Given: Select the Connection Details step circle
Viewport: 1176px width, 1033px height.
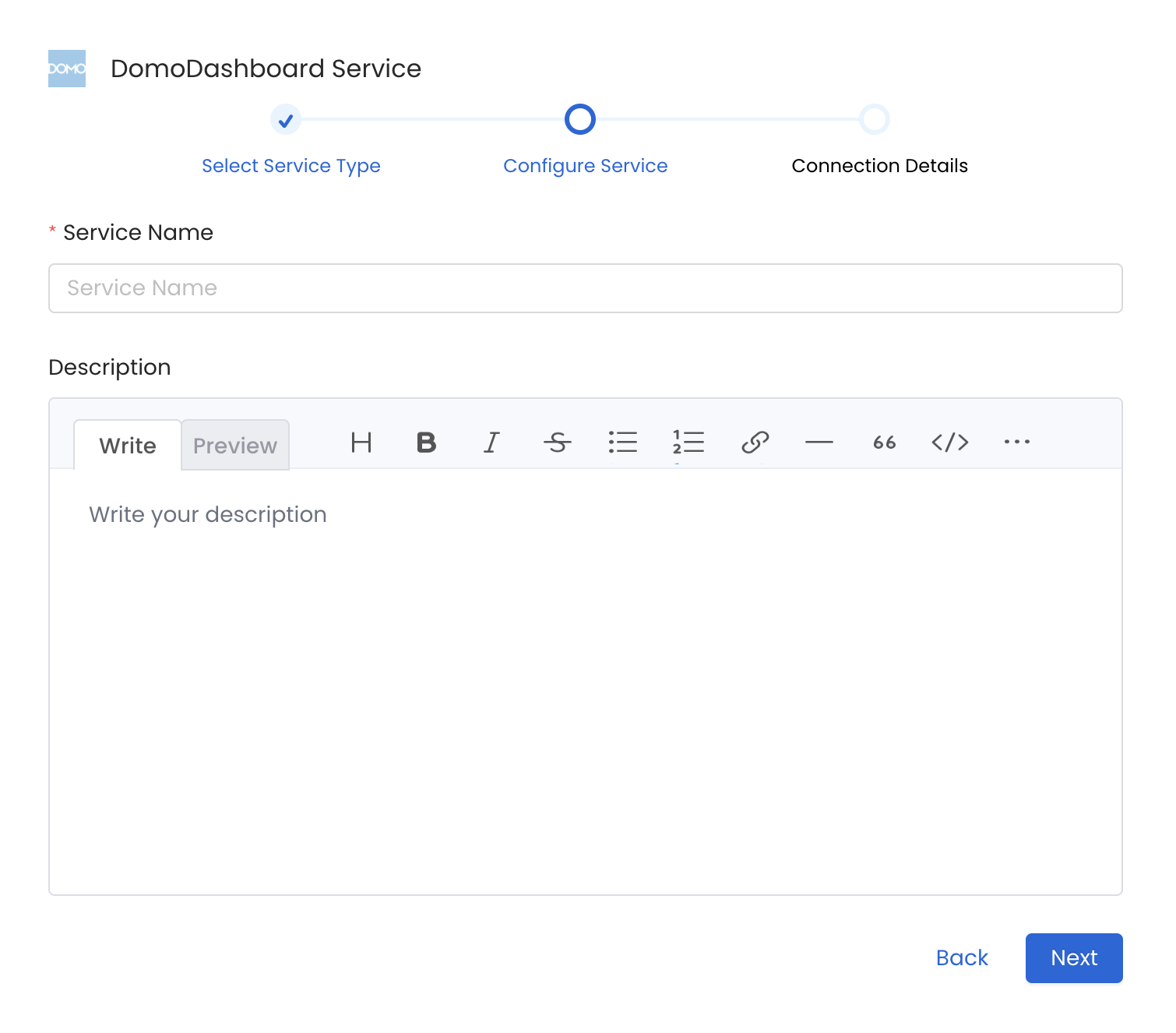Looking at the screenshot, I should pos(875,119).
